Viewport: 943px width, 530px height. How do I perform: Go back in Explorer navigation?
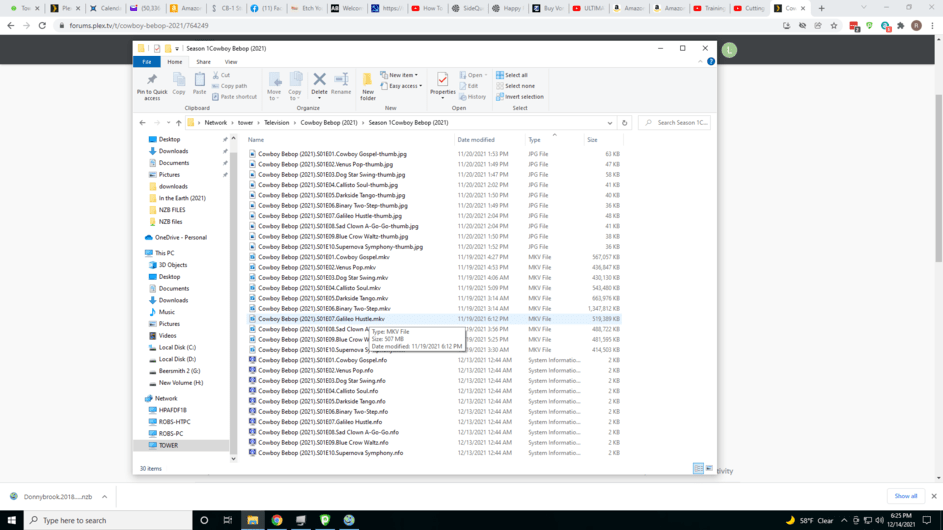pos(143,123)
